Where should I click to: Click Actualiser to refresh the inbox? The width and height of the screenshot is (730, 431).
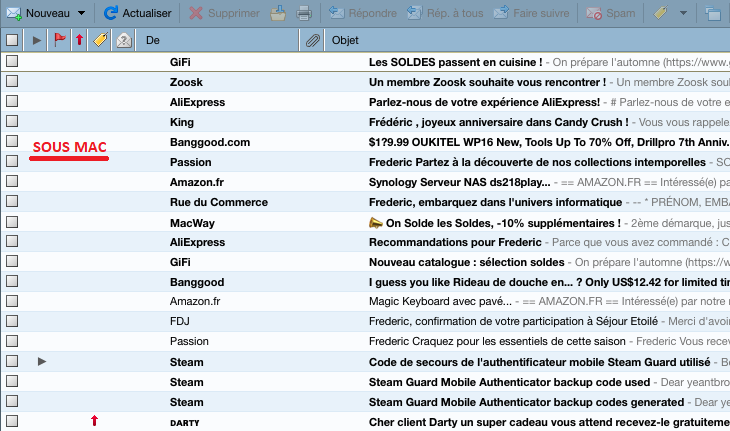138,14
